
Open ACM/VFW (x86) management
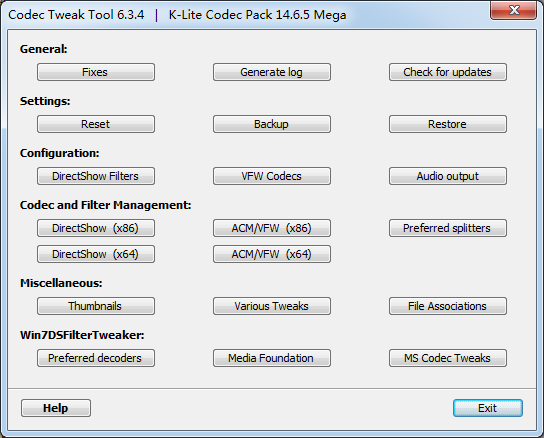pos(272,228)
